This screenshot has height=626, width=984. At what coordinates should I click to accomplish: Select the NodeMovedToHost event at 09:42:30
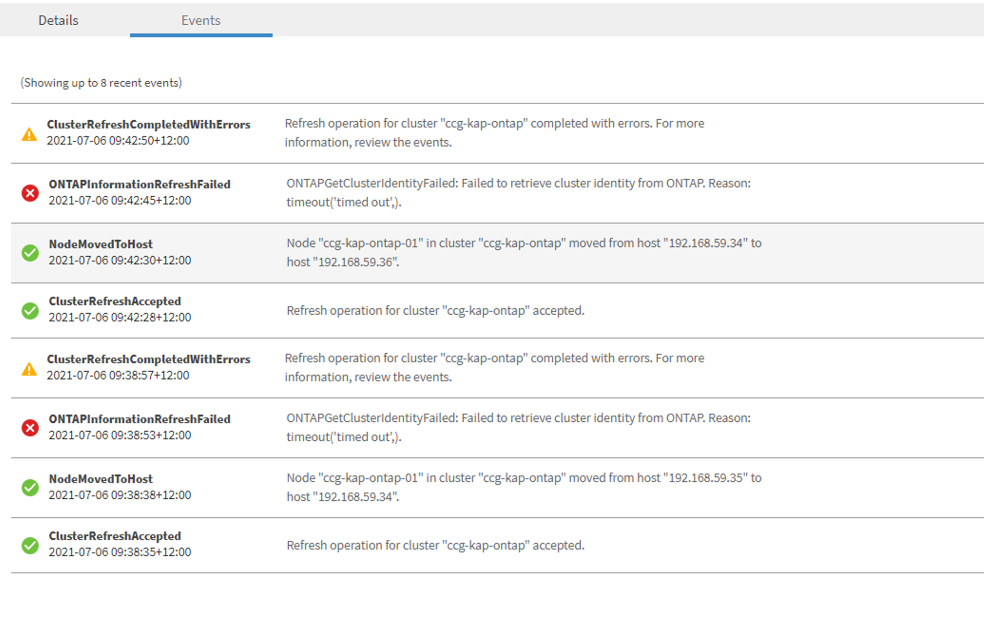(101, 243)
